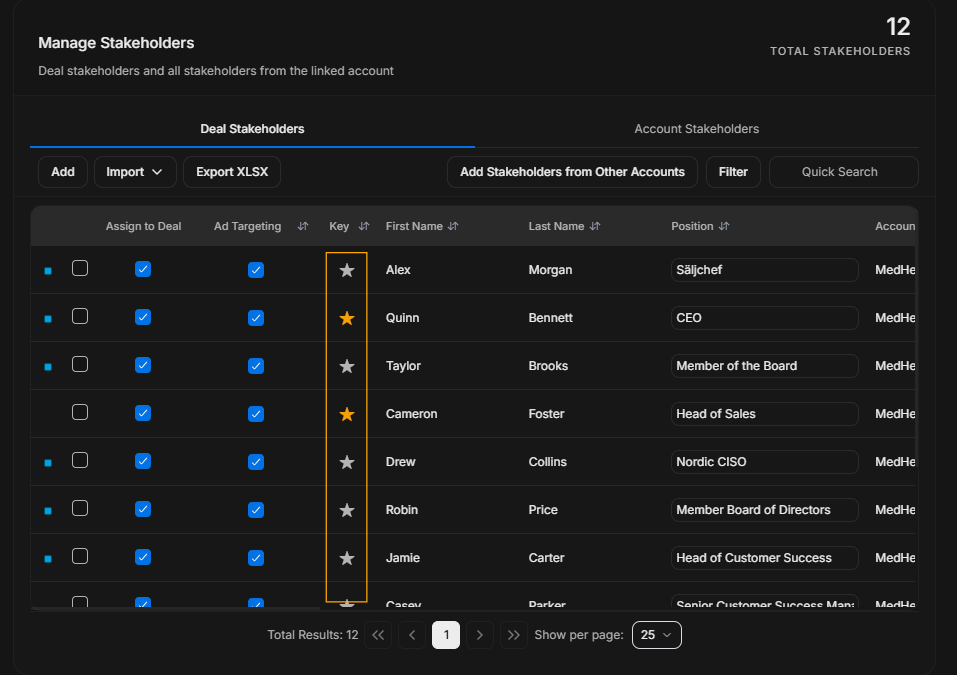Toggle key star for Taylor Brooks
Screen dimensions: 957x675
[x=347, y=366]
